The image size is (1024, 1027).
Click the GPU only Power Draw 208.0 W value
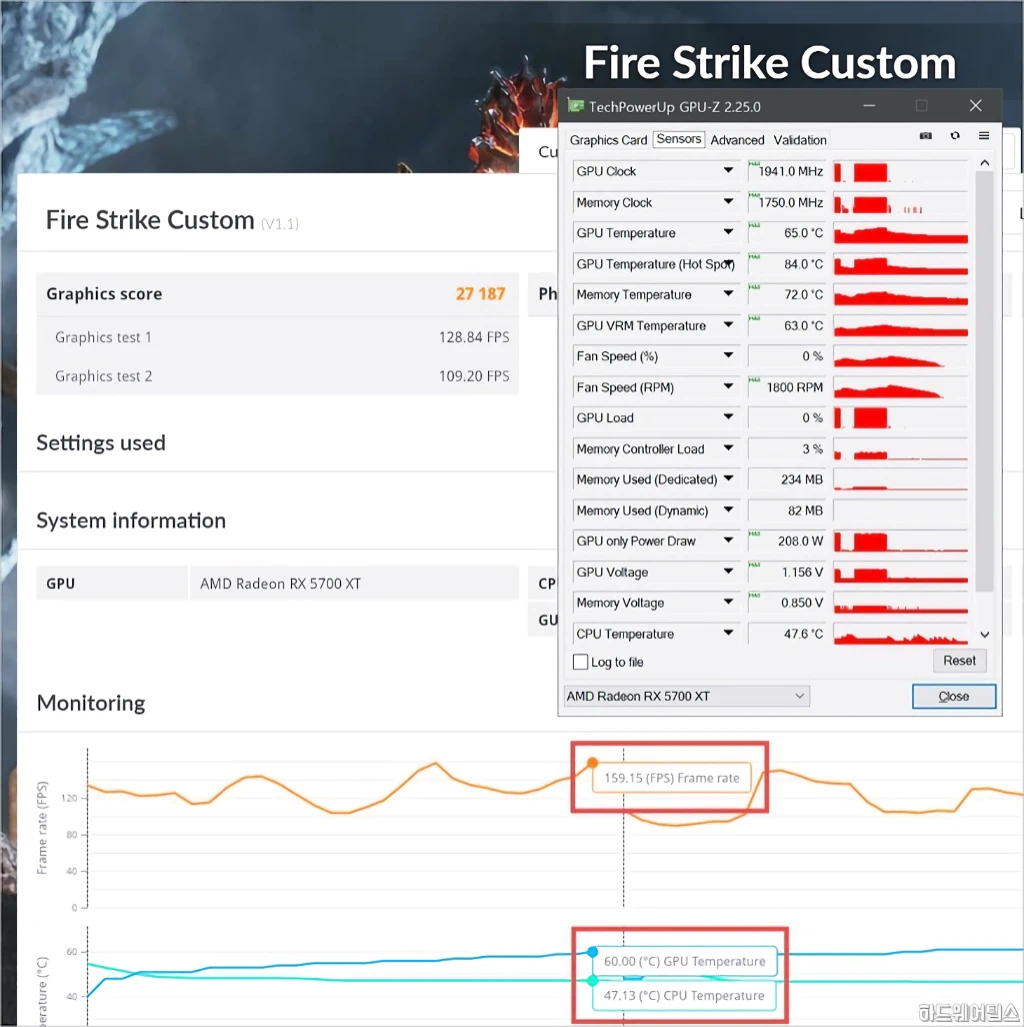[x=786, y=541]
